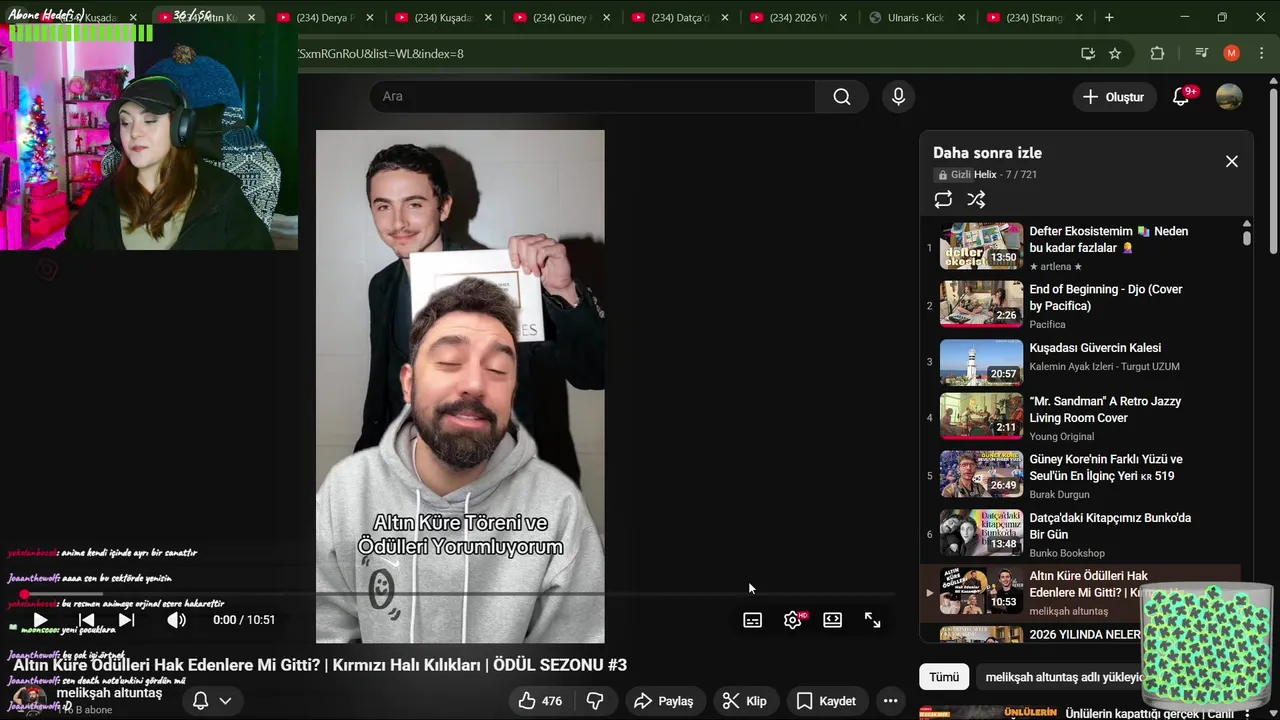Open Güney Kore'nin Farklı Yüzü video
1280x720 pixels.
click(x=1086, y=475)
